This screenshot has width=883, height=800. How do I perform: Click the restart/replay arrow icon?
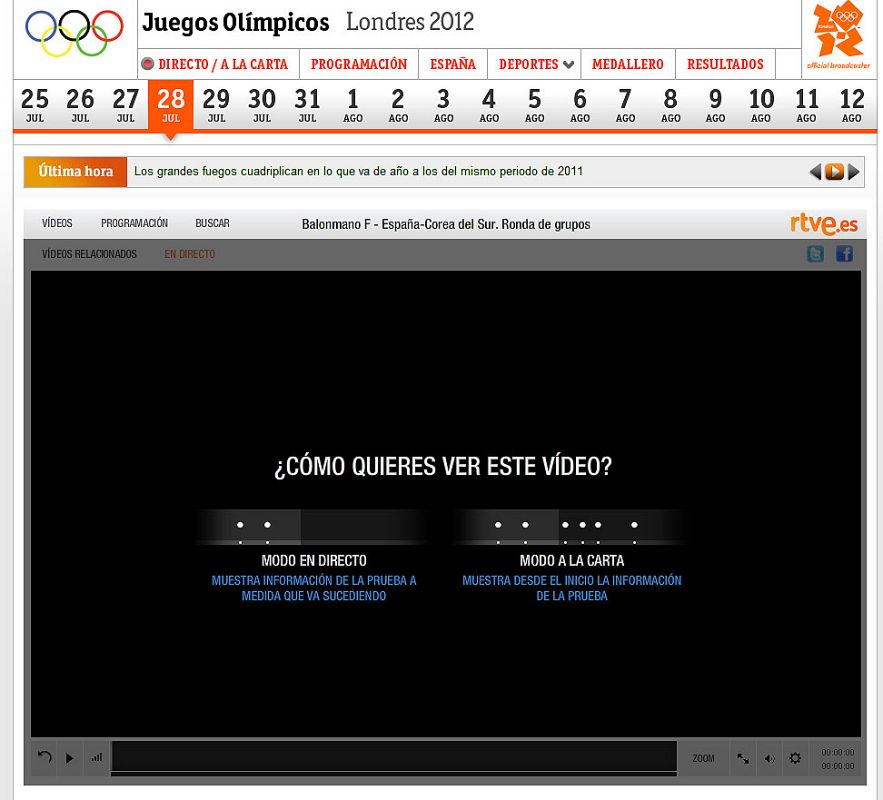pos(45,757)
